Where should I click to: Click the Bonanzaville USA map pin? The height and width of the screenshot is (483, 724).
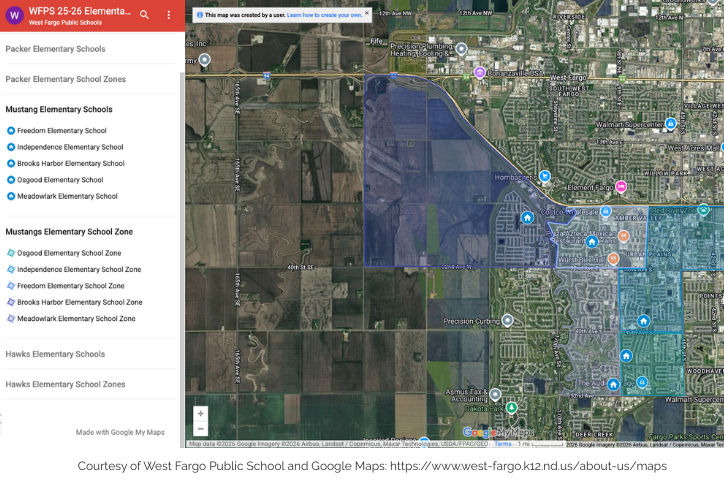point(480,72)
